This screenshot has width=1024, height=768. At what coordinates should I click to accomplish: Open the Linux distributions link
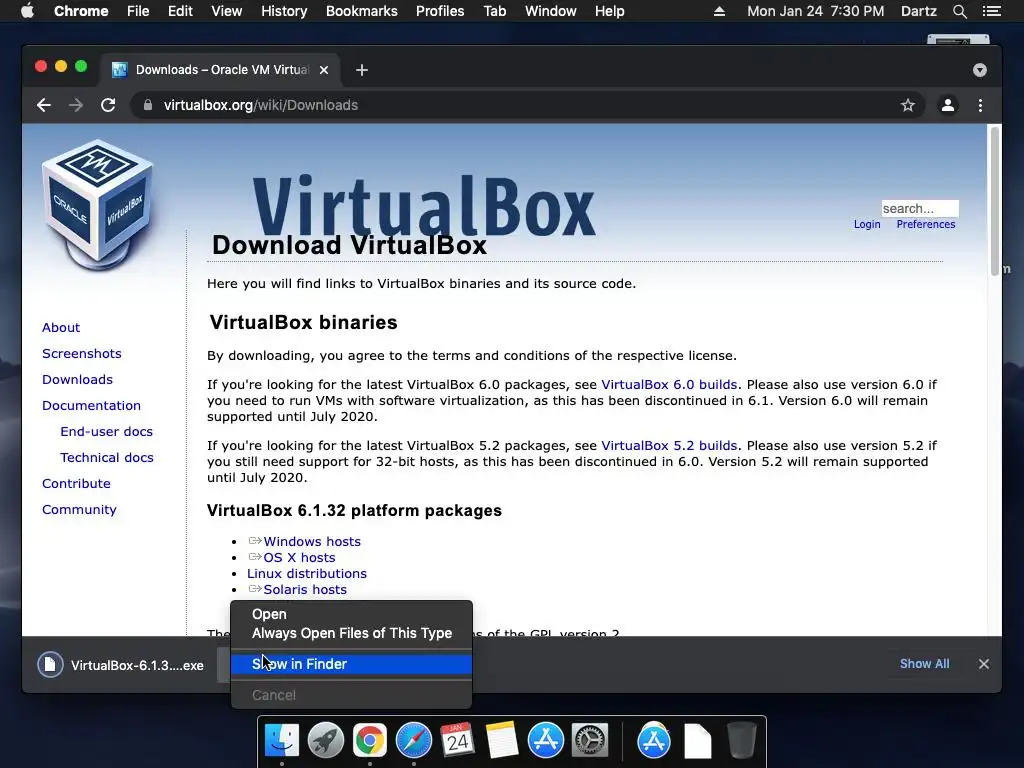(307, 573)
